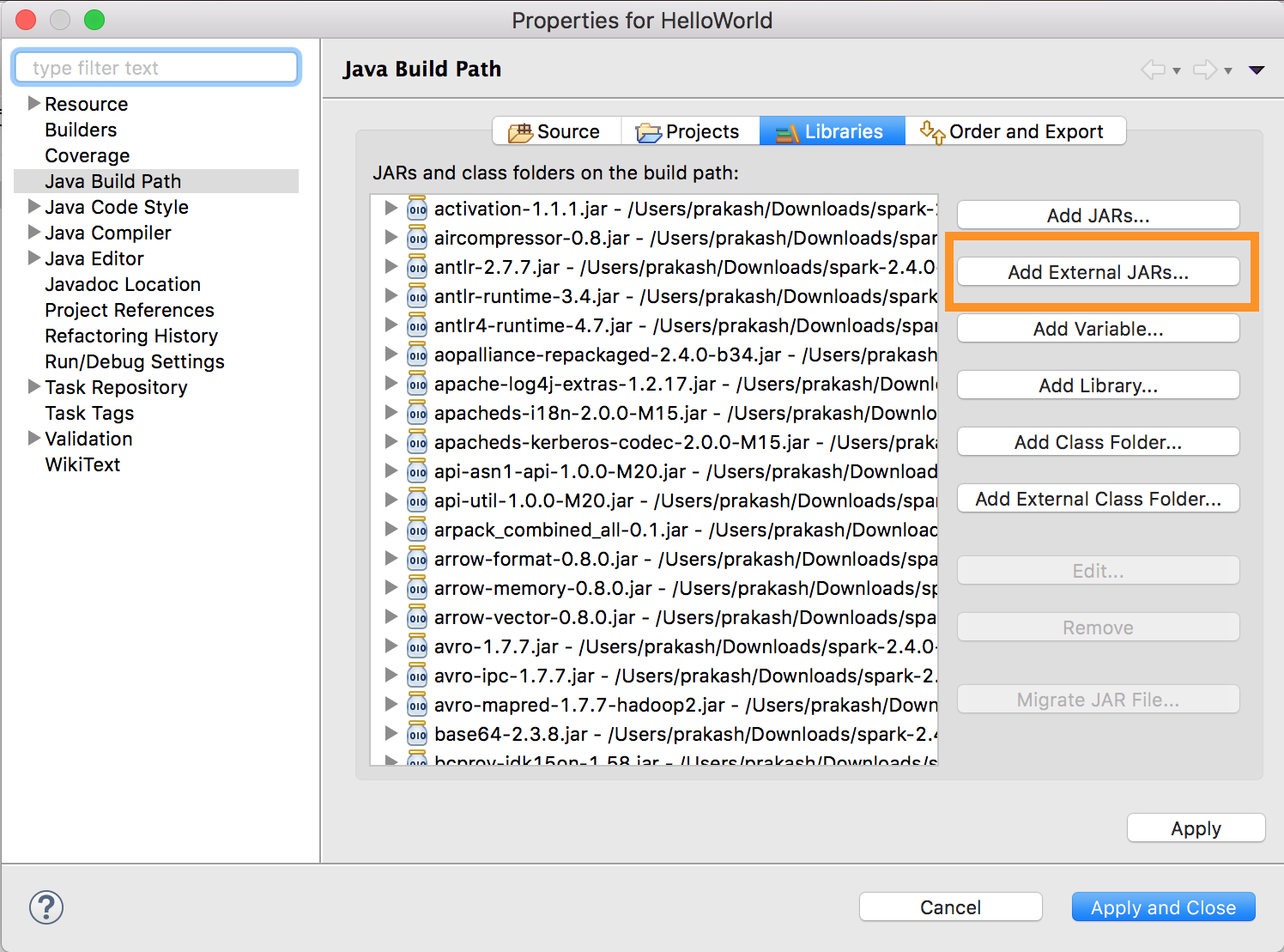Expand the Resource tree item

(33, 104)
